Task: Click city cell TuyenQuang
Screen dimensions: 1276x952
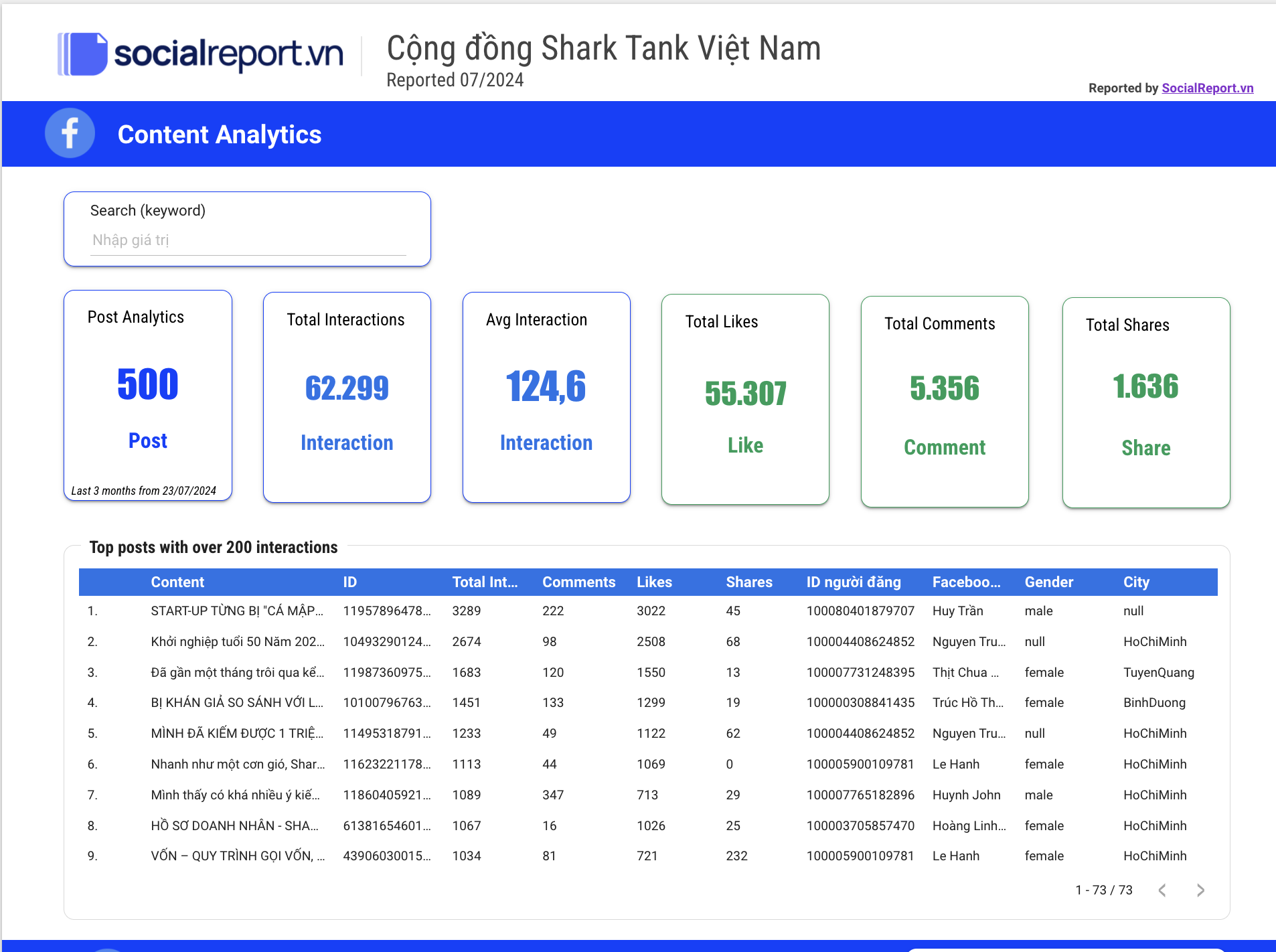Action: tap(1158, 672)
